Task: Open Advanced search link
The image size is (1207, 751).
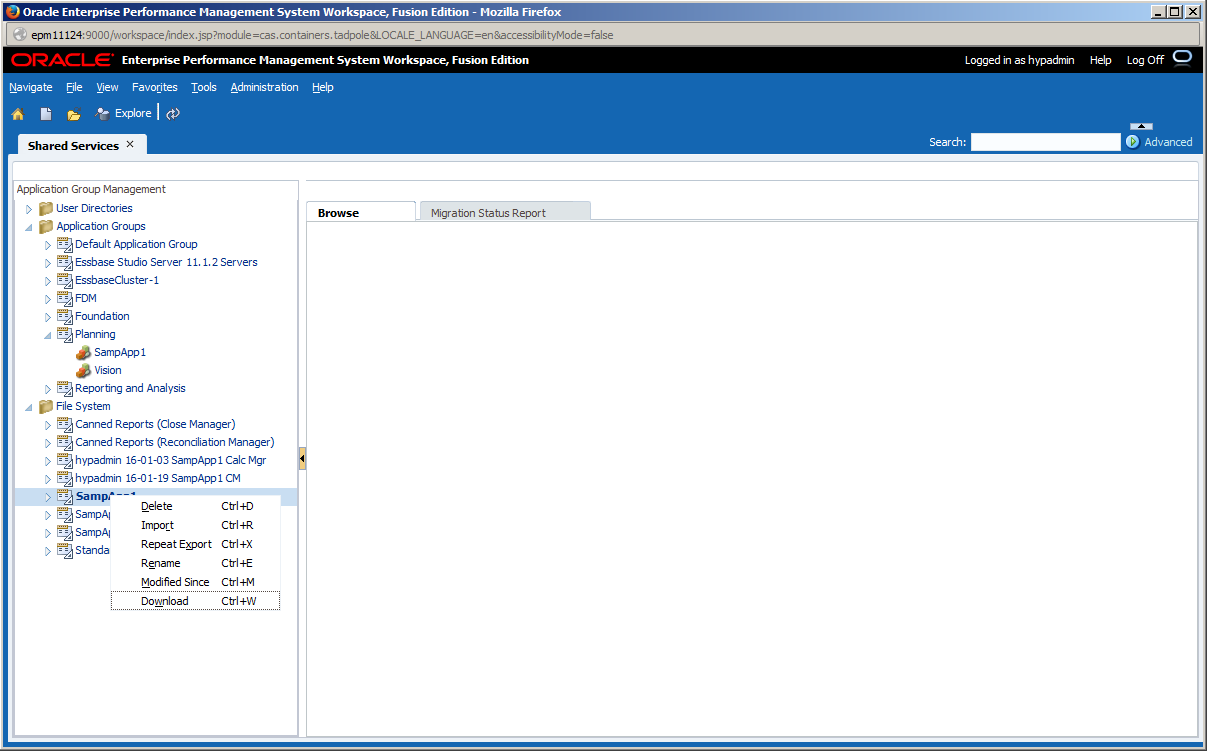Action: click(1168, 142)
